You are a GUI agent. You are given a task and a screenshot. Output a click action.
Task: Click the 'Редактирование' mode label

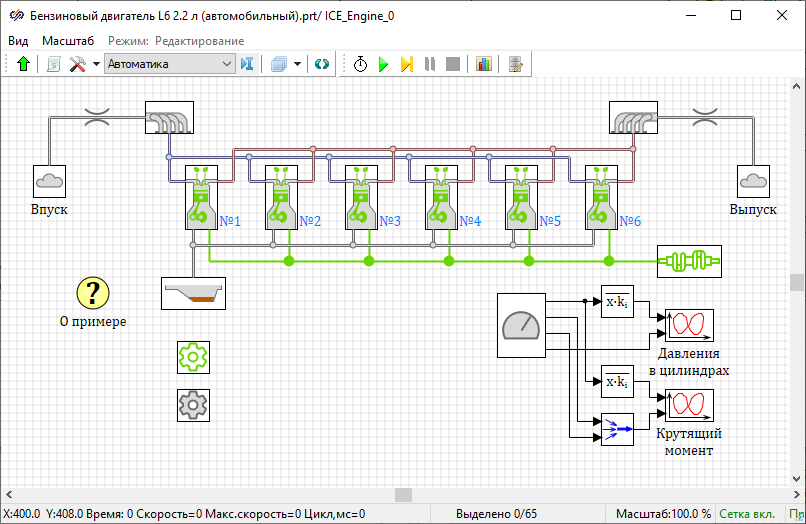(198, 41)
